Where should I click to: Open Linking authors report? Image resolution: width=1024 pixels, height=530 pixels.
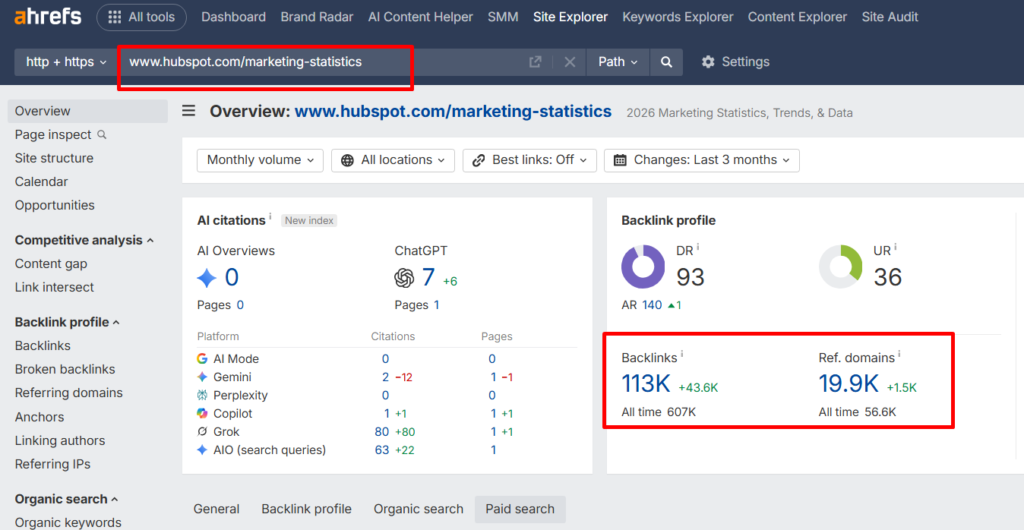(60, 441)
